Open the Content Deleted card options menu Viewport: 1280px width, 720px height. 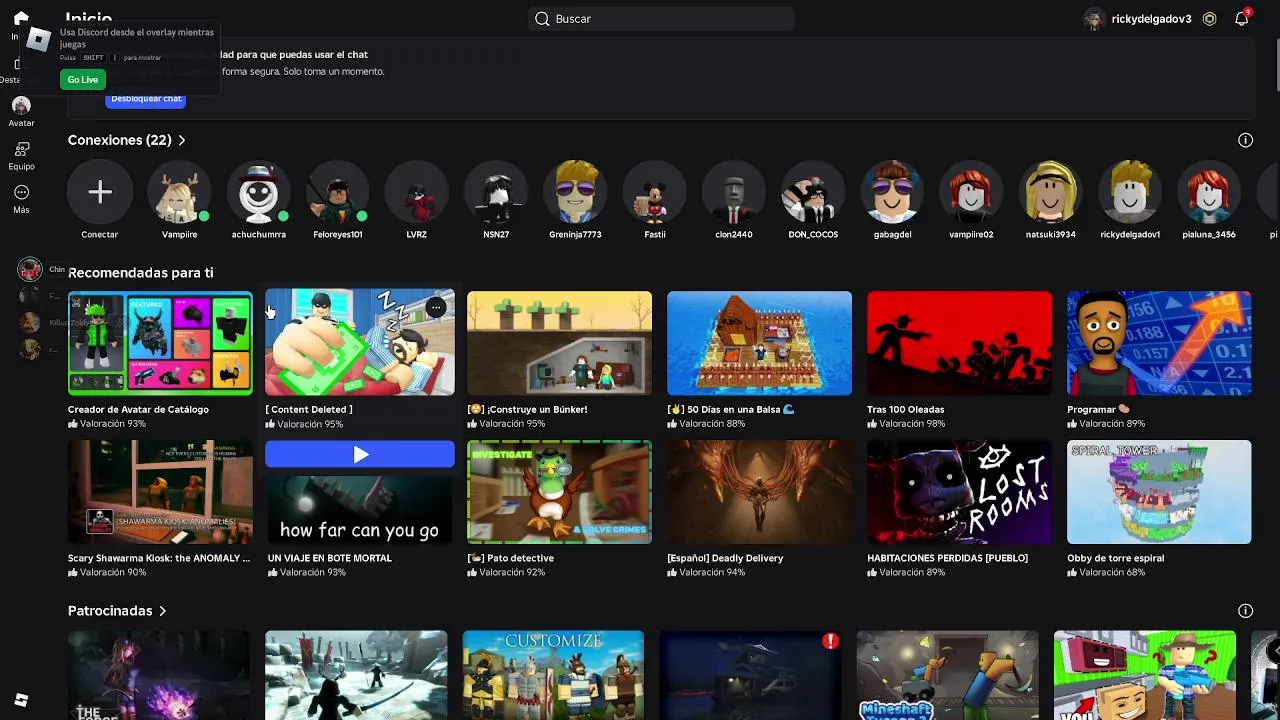pyautogui.click(x=436, y=308)
